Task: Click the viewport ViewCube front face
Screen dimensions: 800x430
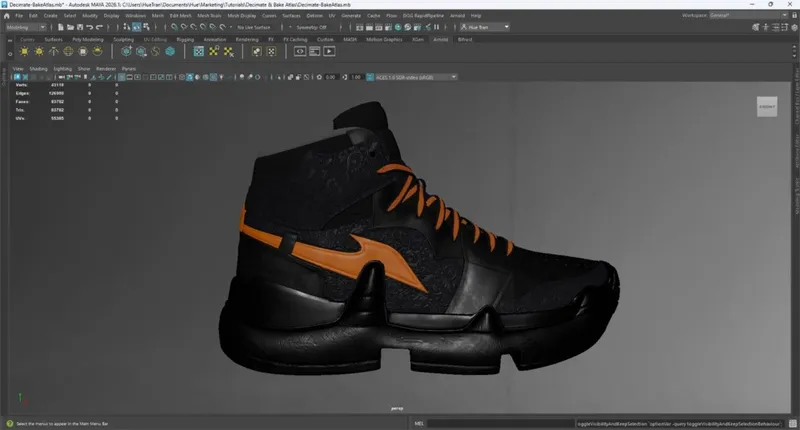Action: pyautogui.click(x=766, y=107)
